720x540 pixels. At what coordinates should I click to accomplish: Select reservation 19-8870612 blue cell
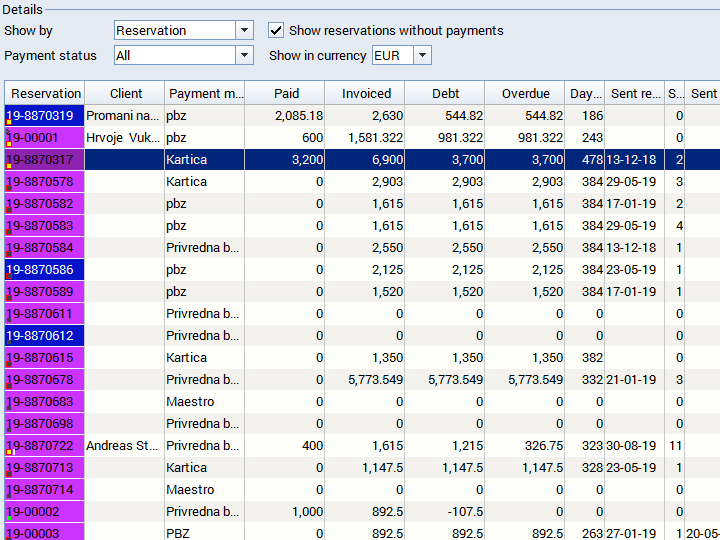coord(46,336)
